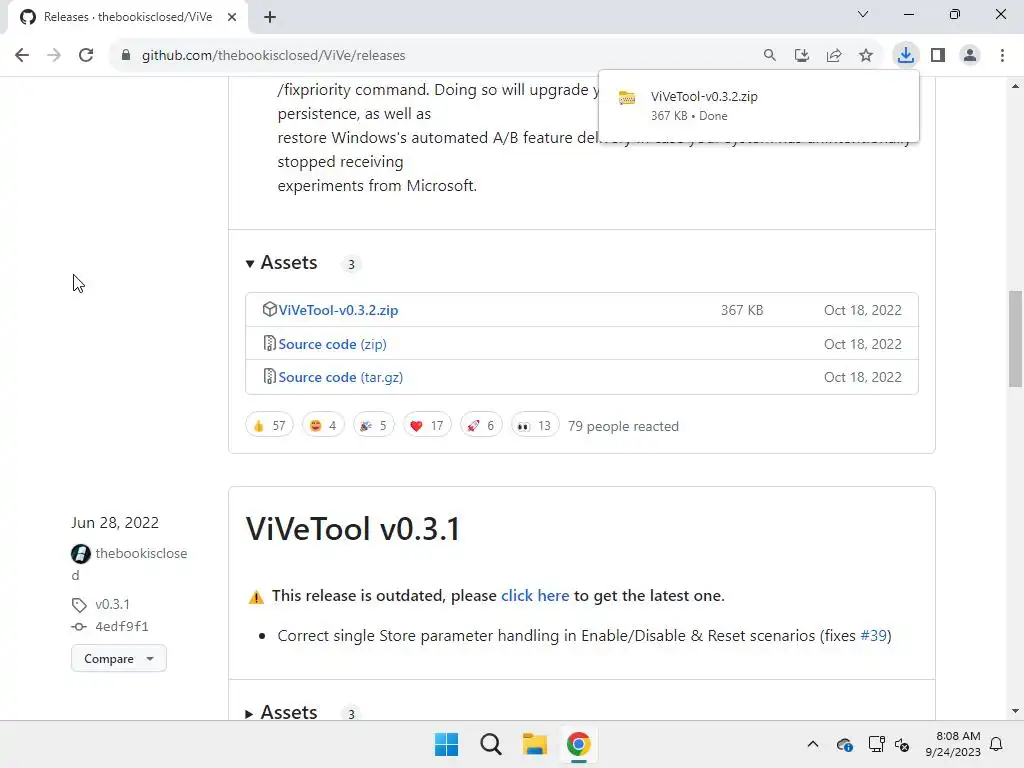Viewport: 1024px width, 768px height.
Task: Download Source code (zip) link
Action: 332,344
